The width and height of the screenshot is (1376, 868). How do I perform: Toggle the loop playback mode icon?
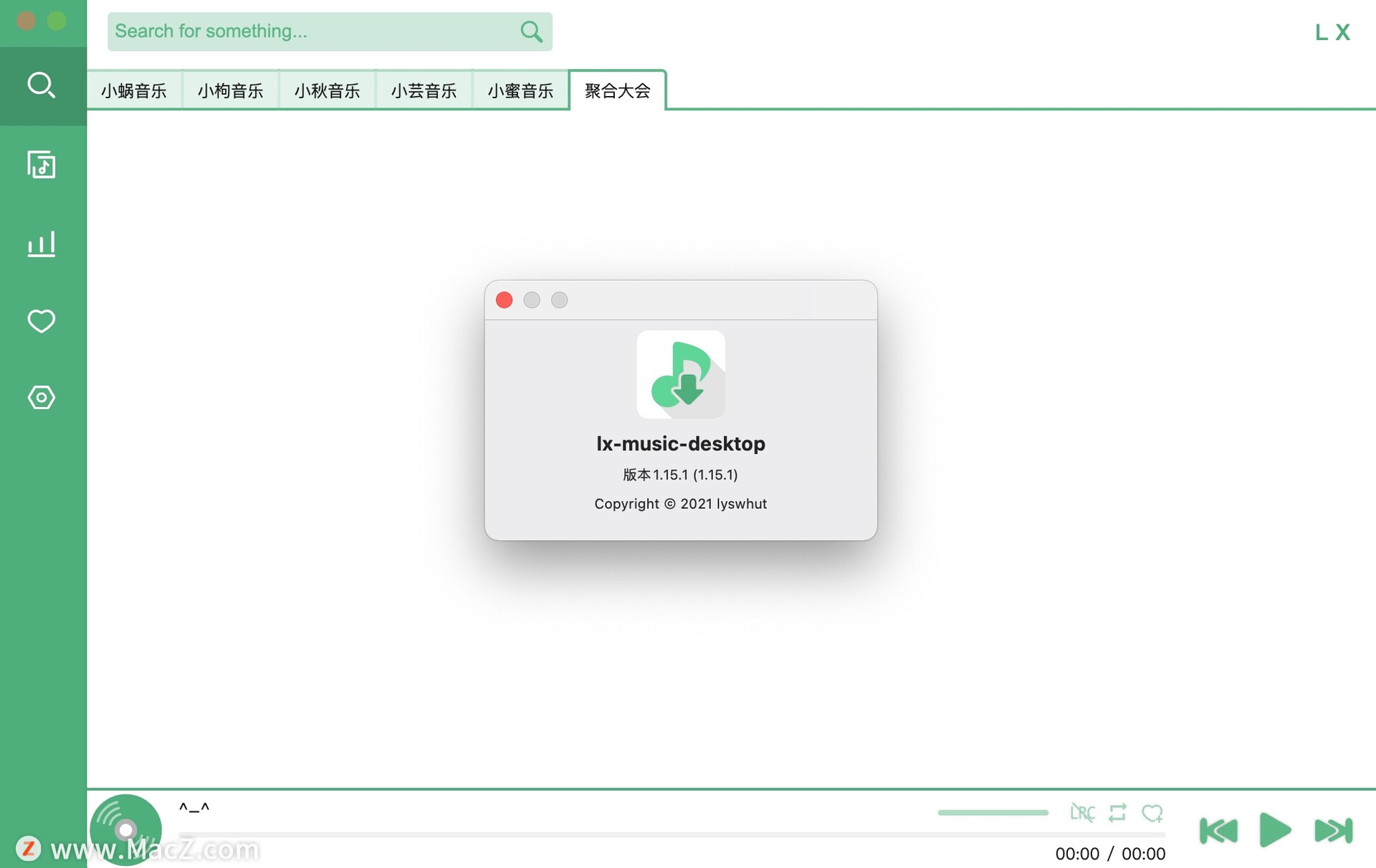(x=1117, y=813)
